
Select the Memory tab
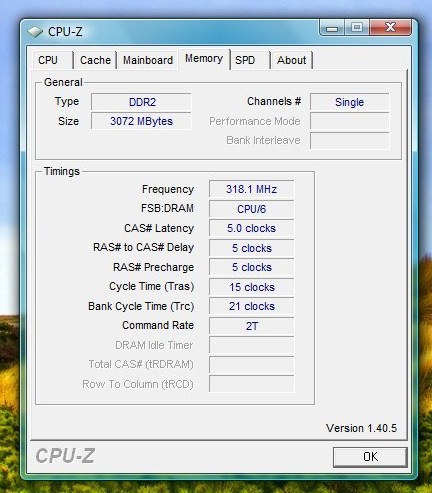[x=204, y=59]
